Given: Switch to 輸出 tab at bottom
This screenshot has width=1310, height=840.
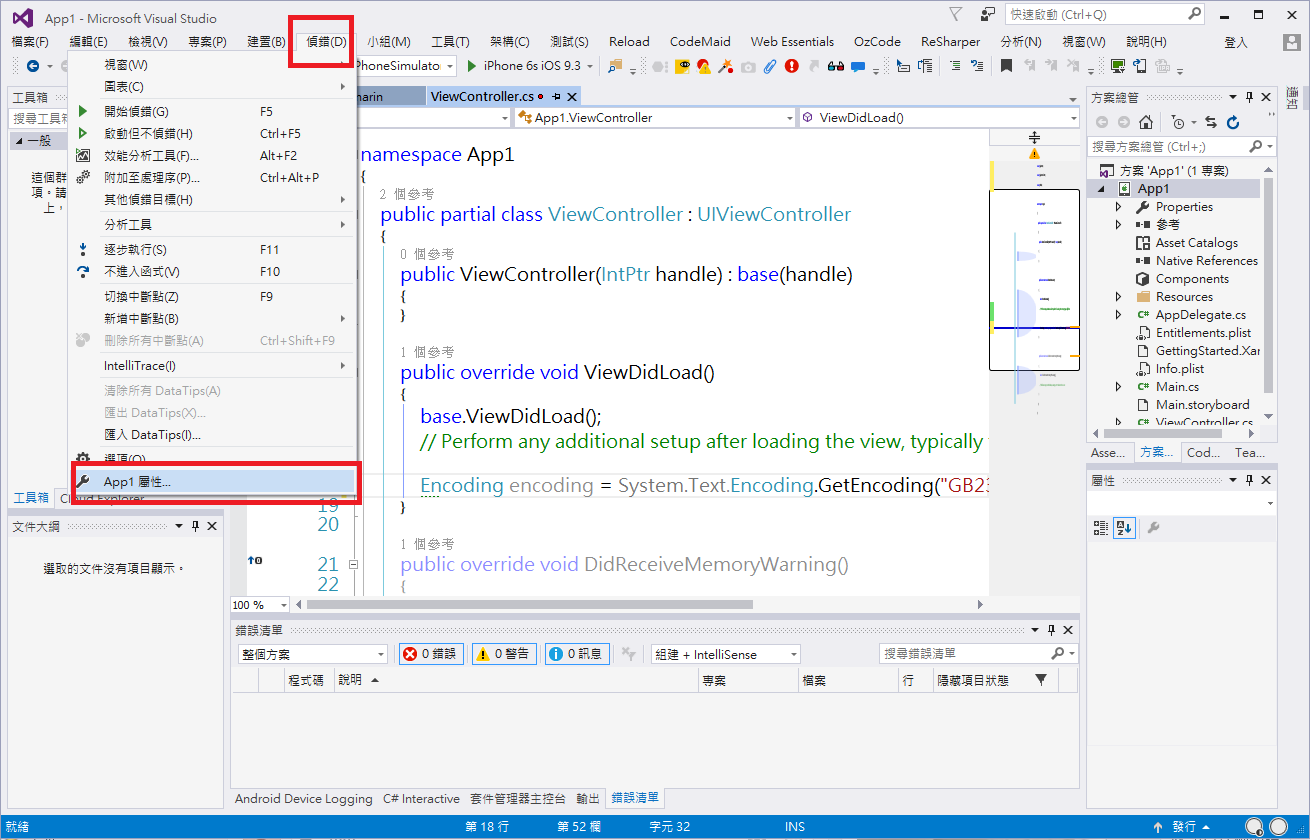Looking at the screenshot, I should pos(588,799).
